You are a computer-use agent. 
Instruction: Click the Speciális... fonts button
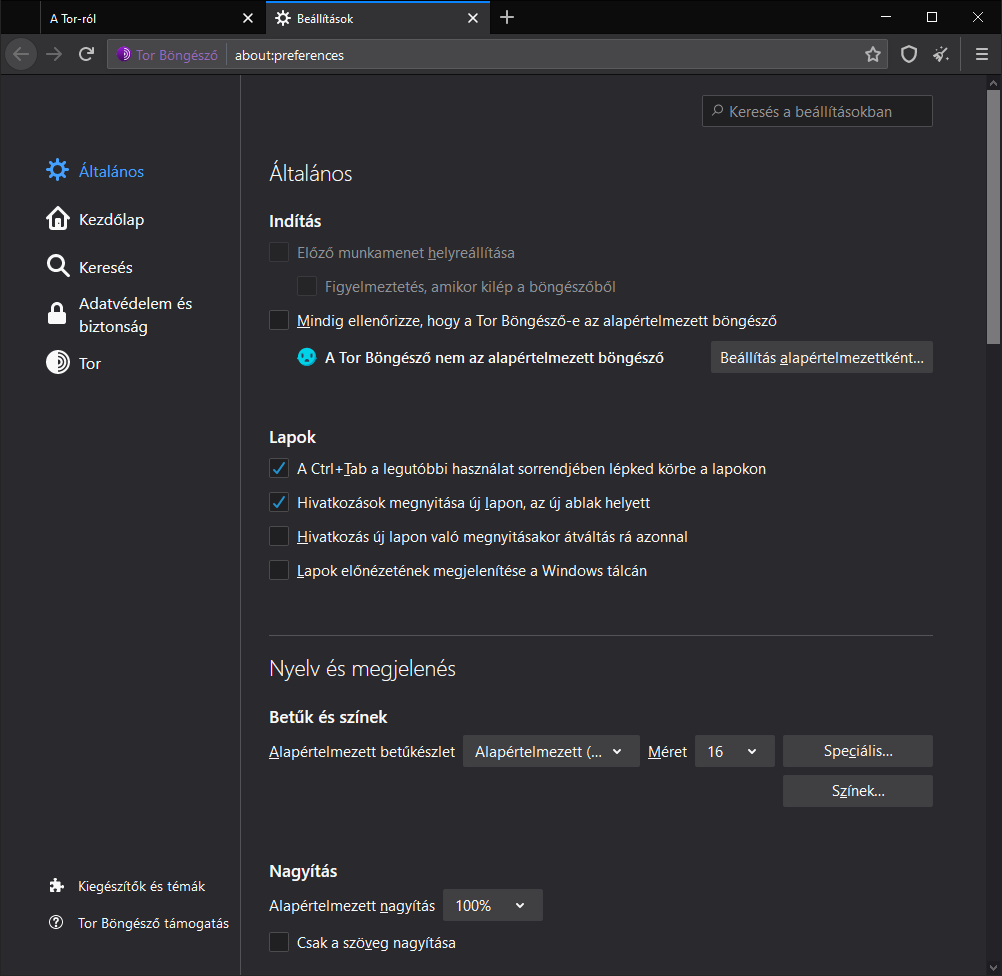pyautogui.click(x=858, y=750)
